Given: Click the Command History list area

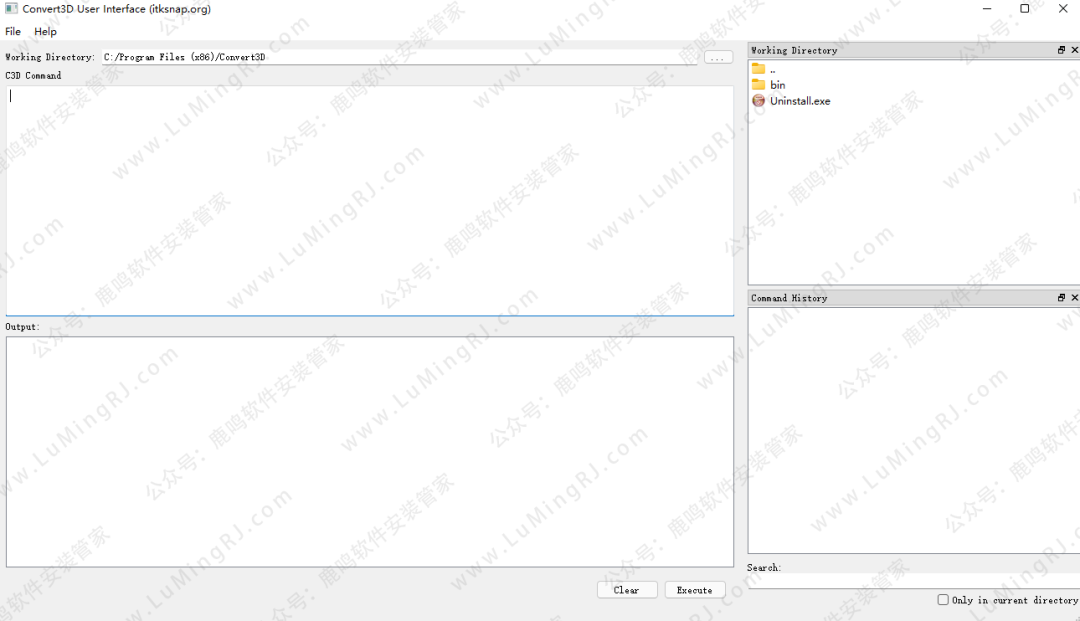Looking at the screenshot, I should (x=914, y=430).
